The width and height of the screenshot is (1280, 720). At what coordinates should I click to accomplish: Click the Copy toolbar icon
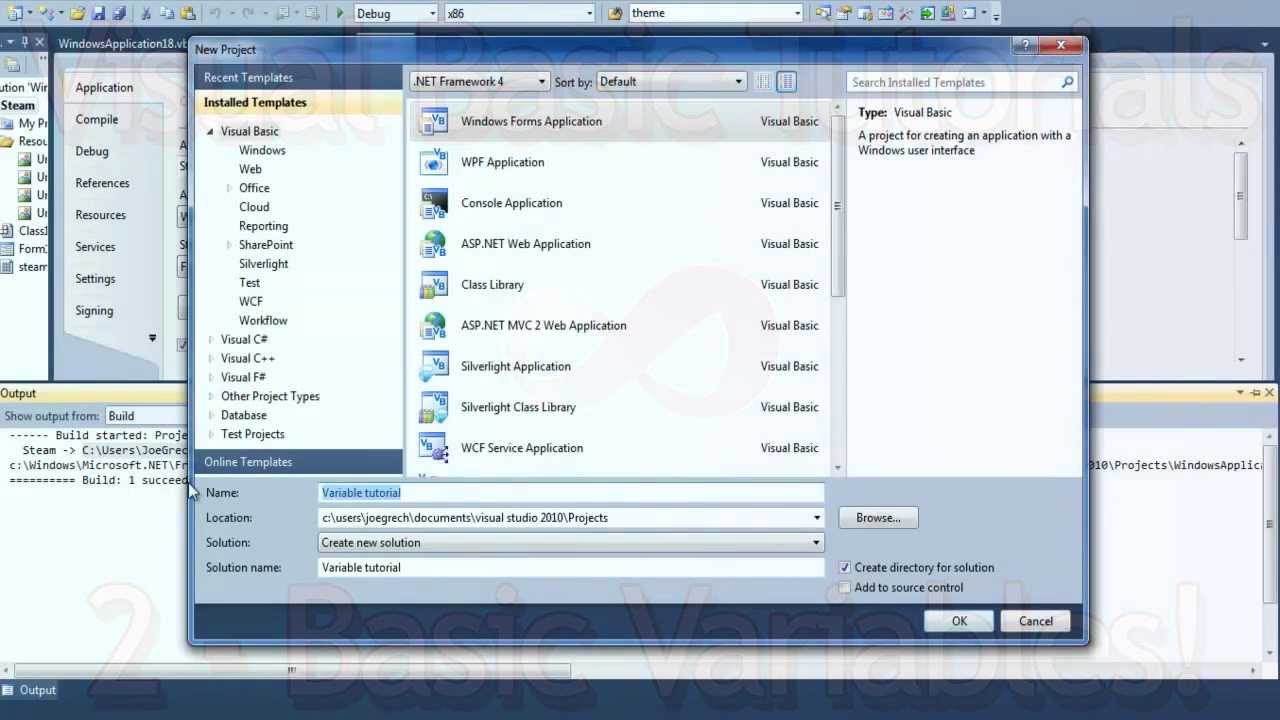point(167,13)
